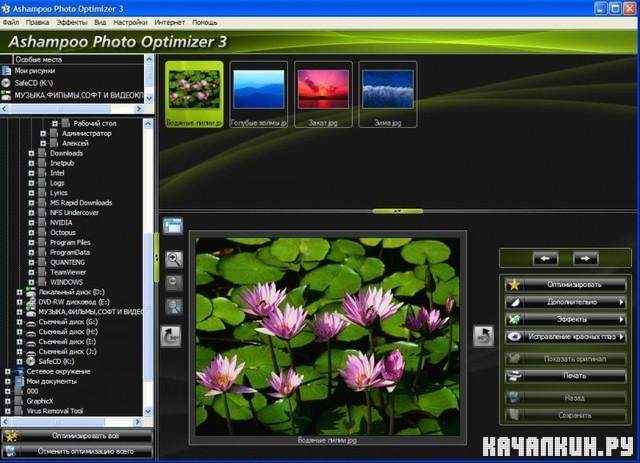
Task: Select the QUANTENG folder
Action: click(x=67, y=263)
